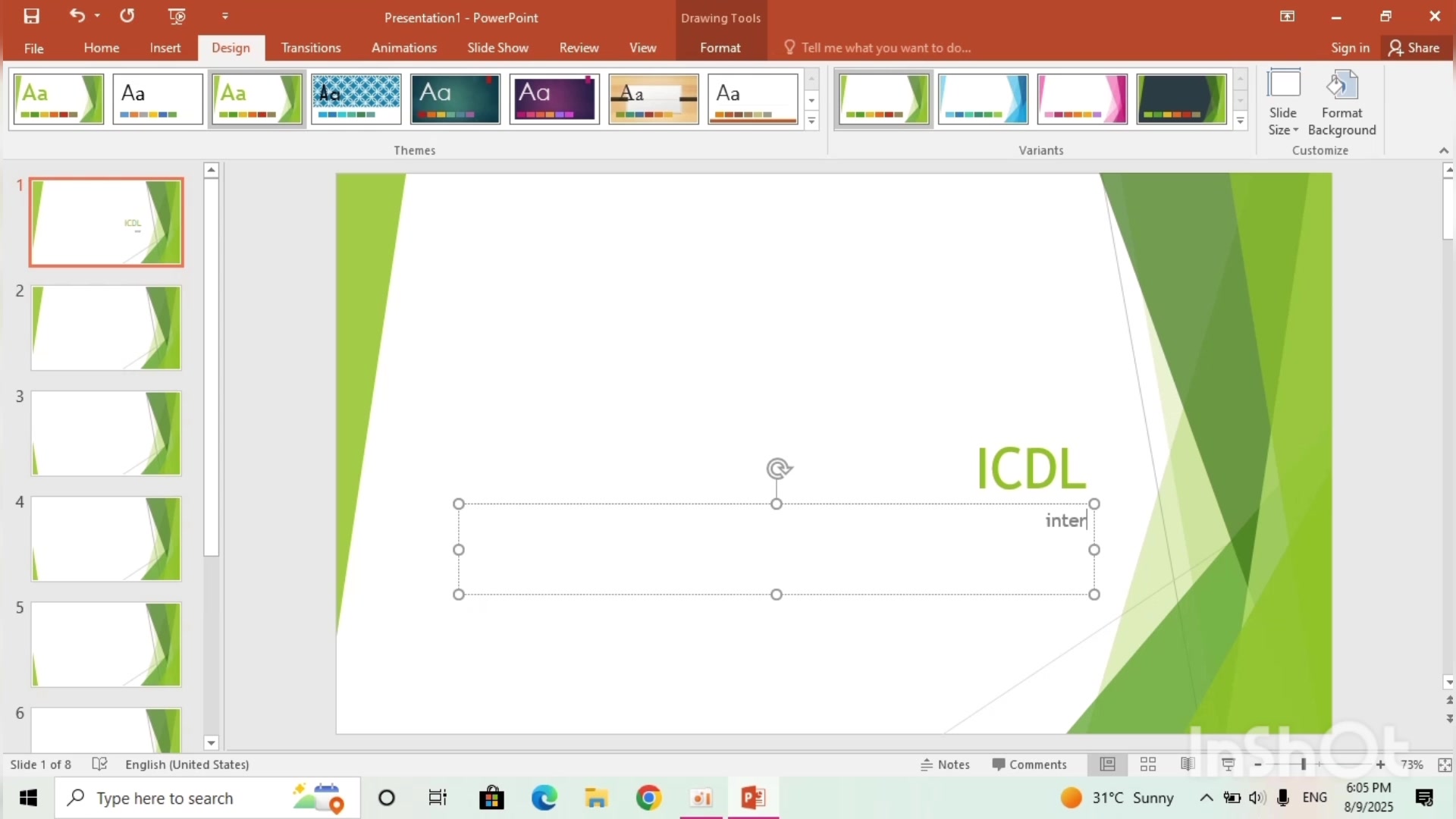Switch to Slide Sorter view icon
Image resolution: width=1456 pixels, height=819 pixels.
pyautogui.click(x=1148, y=764)
